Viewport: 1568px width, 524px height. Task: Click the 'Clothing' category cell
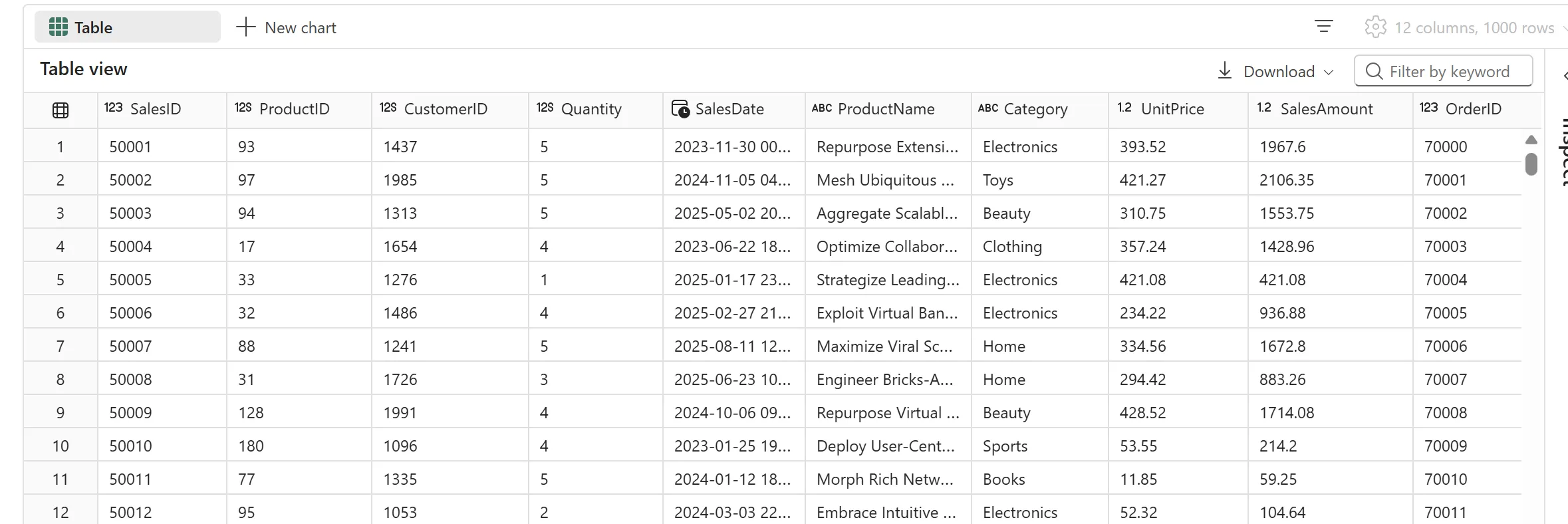click(x=1040, y=246)
